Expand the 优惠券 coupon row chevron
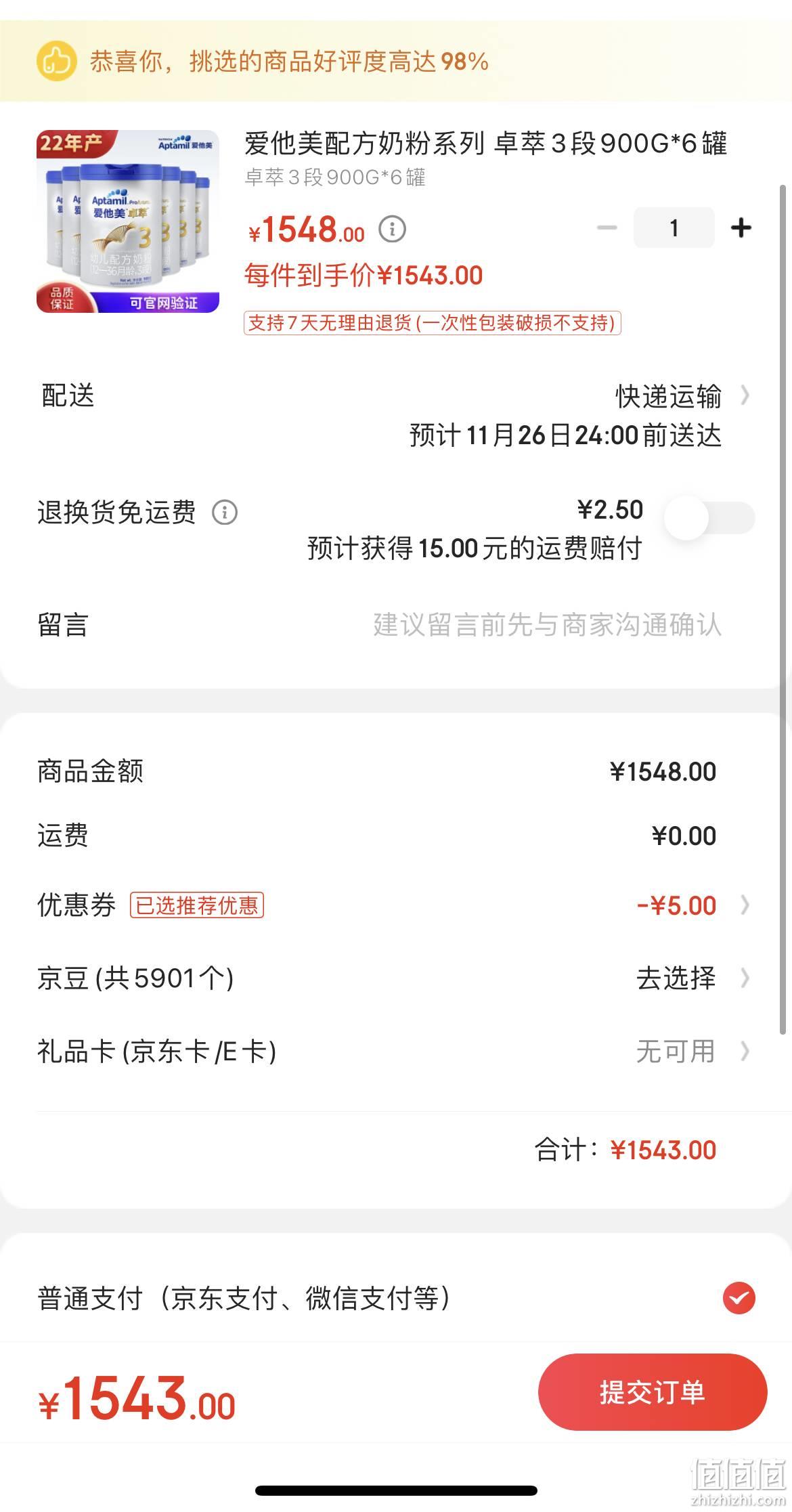792x1512 pixels. tap(745, 905)
